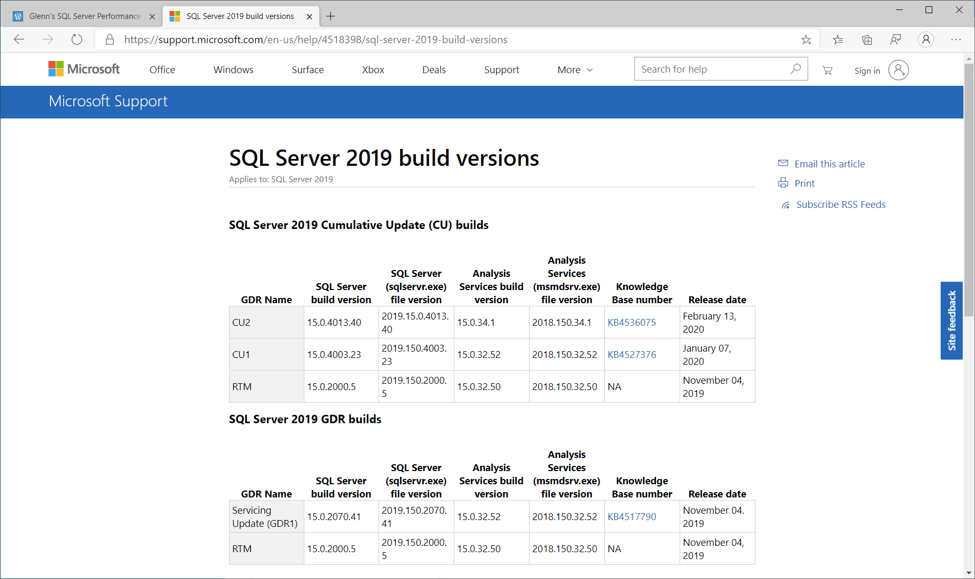Expand the More dropdown menu

point(575,70)
